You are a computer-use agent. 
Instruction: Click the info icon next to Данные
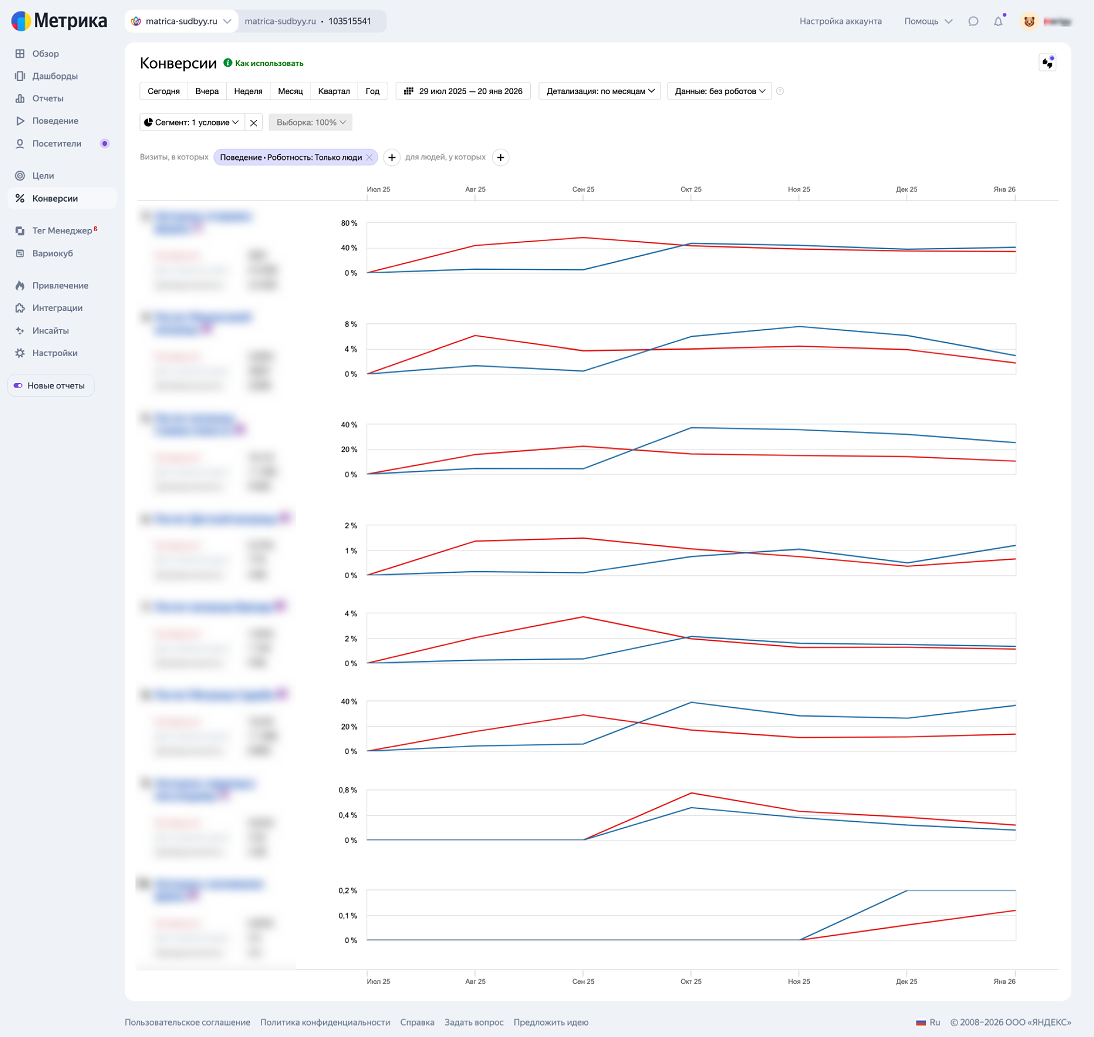(780, 91)
